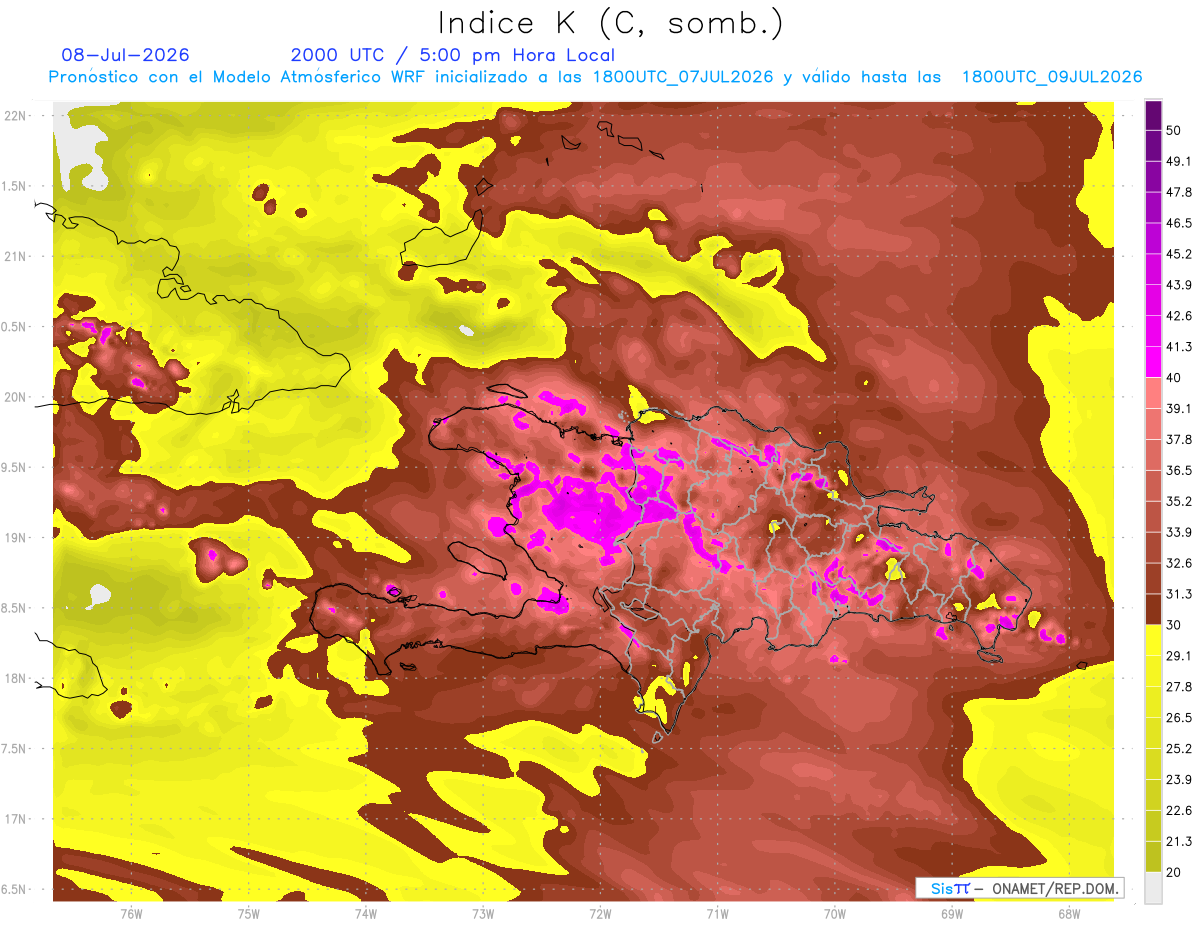Click the colorbar value '23.9'

coord(1179,779)
